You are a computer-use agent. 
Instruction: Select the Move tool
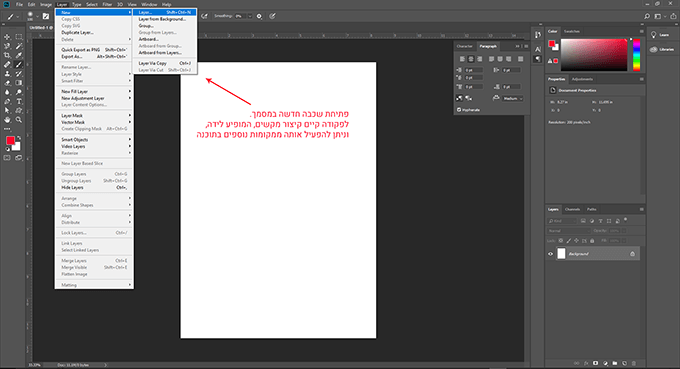[x=7, y=37]
